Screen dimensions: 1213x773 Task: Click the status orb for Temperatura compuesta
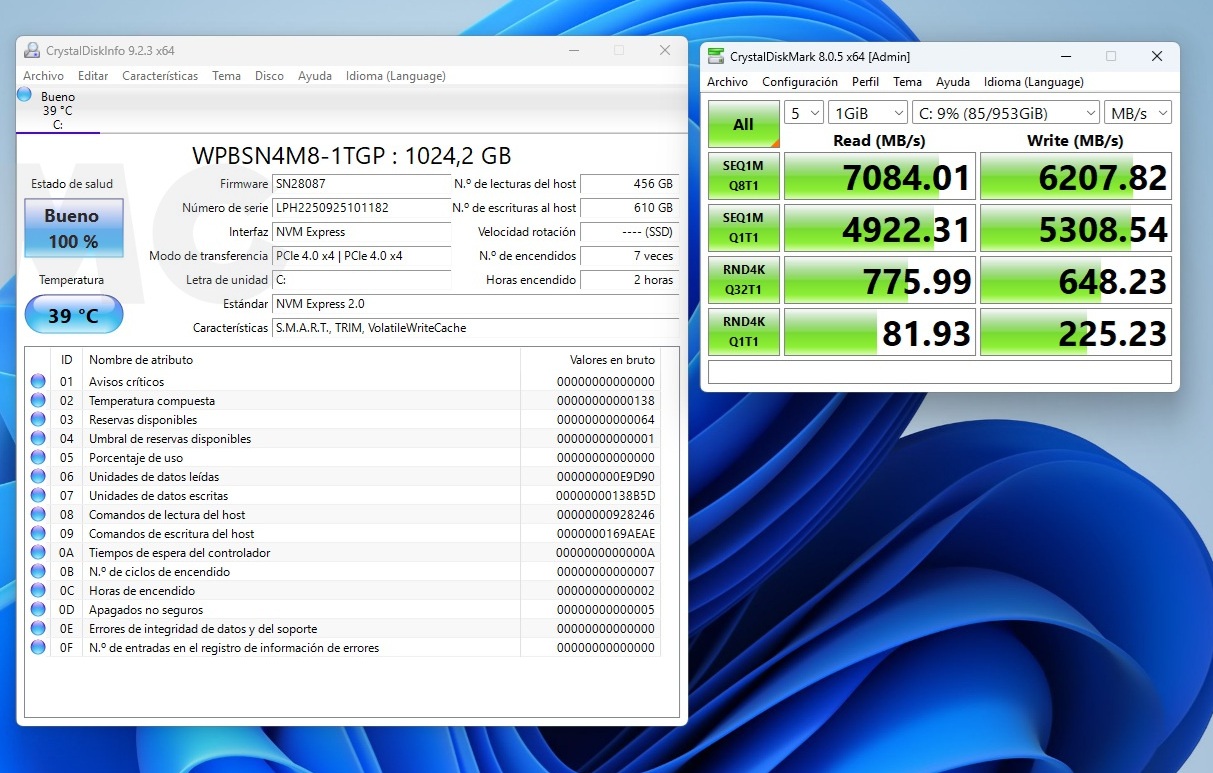coord(38,400)
